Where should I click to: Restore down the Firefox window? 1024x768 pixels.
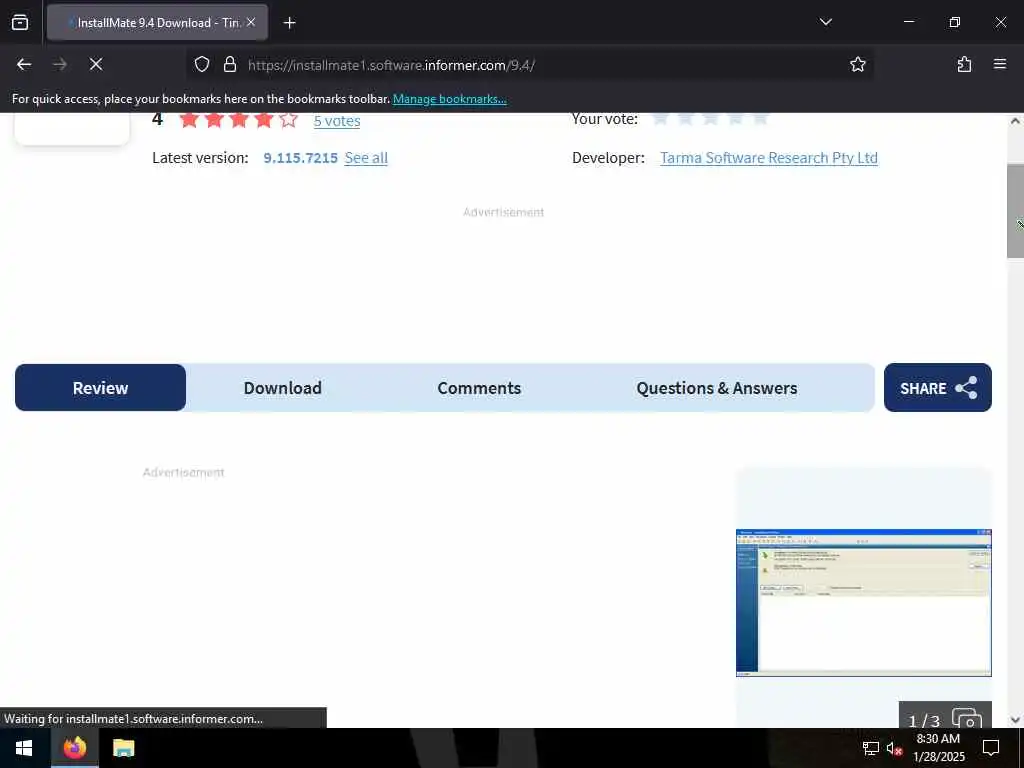pos(954,22)
